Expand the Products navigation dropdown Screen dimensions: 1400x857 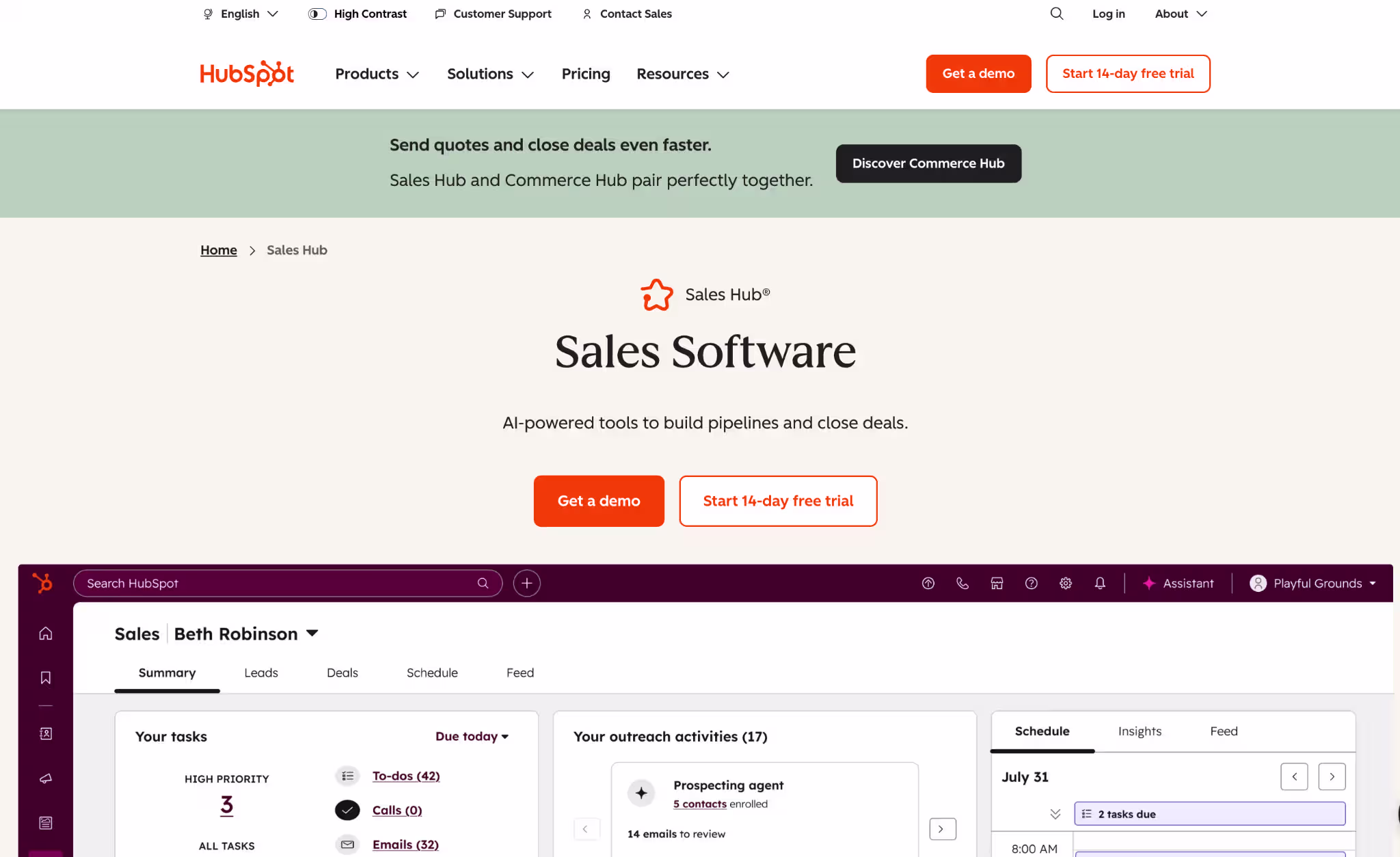[x=377, y=74]
